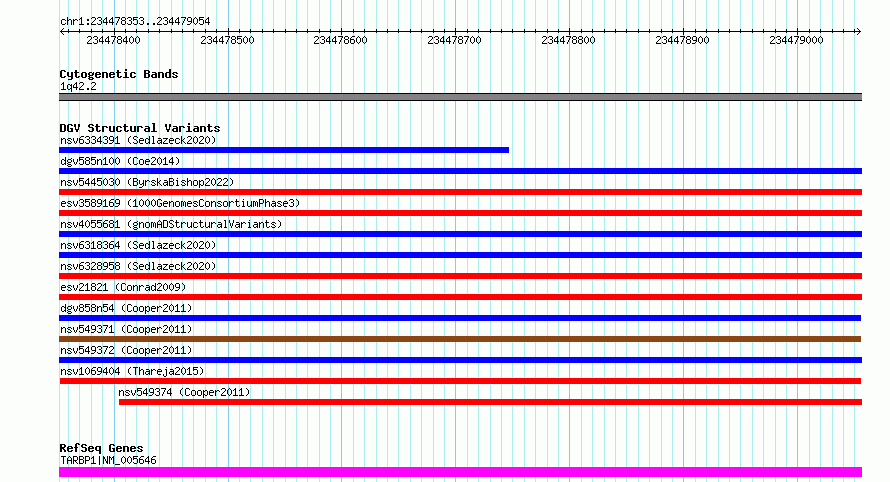Click the nsv6328958 (Sedlazeck2020) label
Screen dimensions: 890x482
pos(138,266)
